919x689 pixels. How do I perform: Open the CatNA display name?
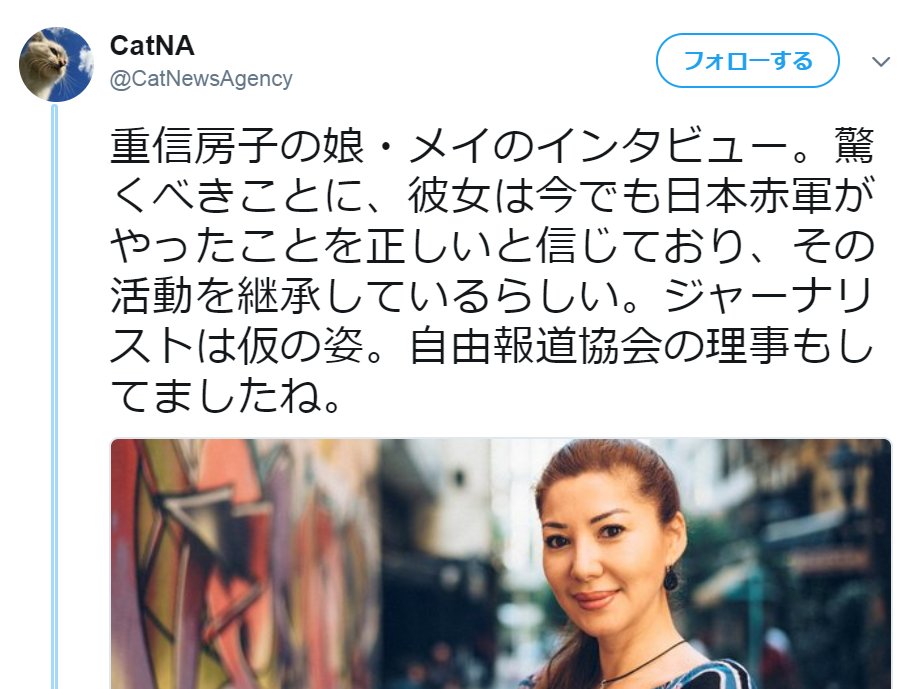152,46
